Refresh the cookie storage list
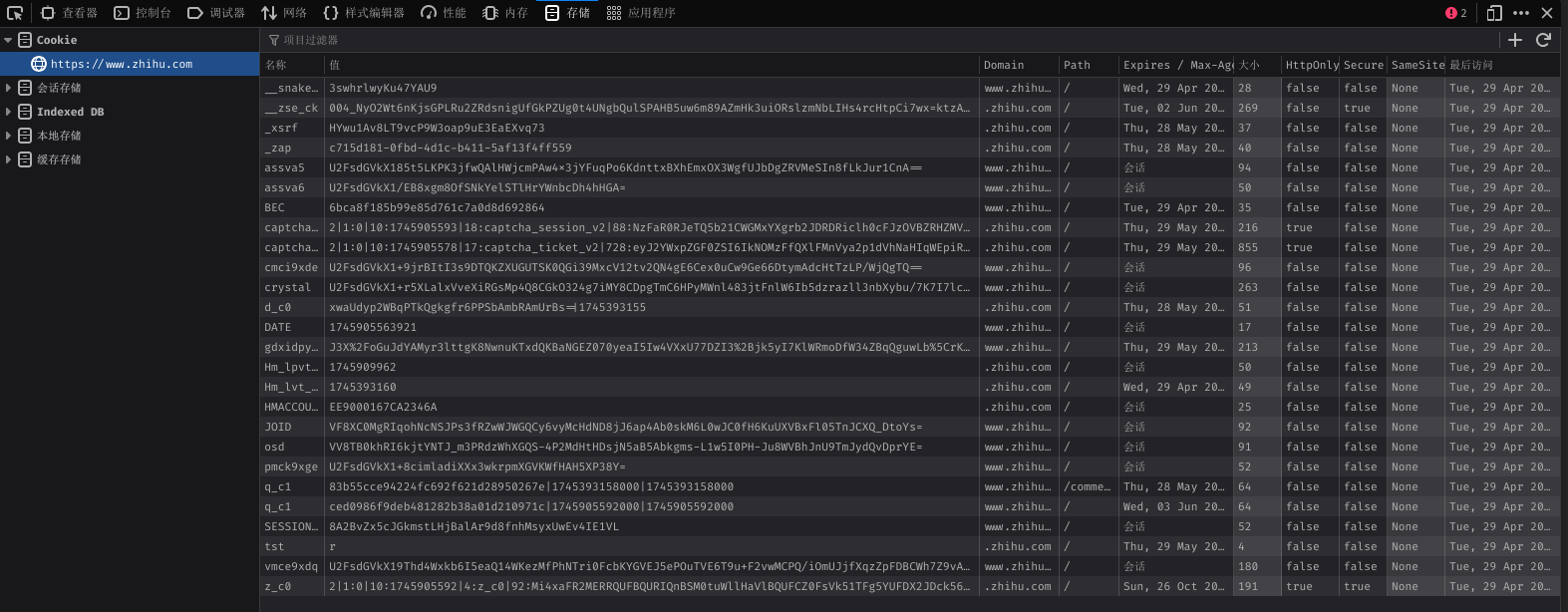The height and width of the screenshot is (612, 1568). [1543, 40]
